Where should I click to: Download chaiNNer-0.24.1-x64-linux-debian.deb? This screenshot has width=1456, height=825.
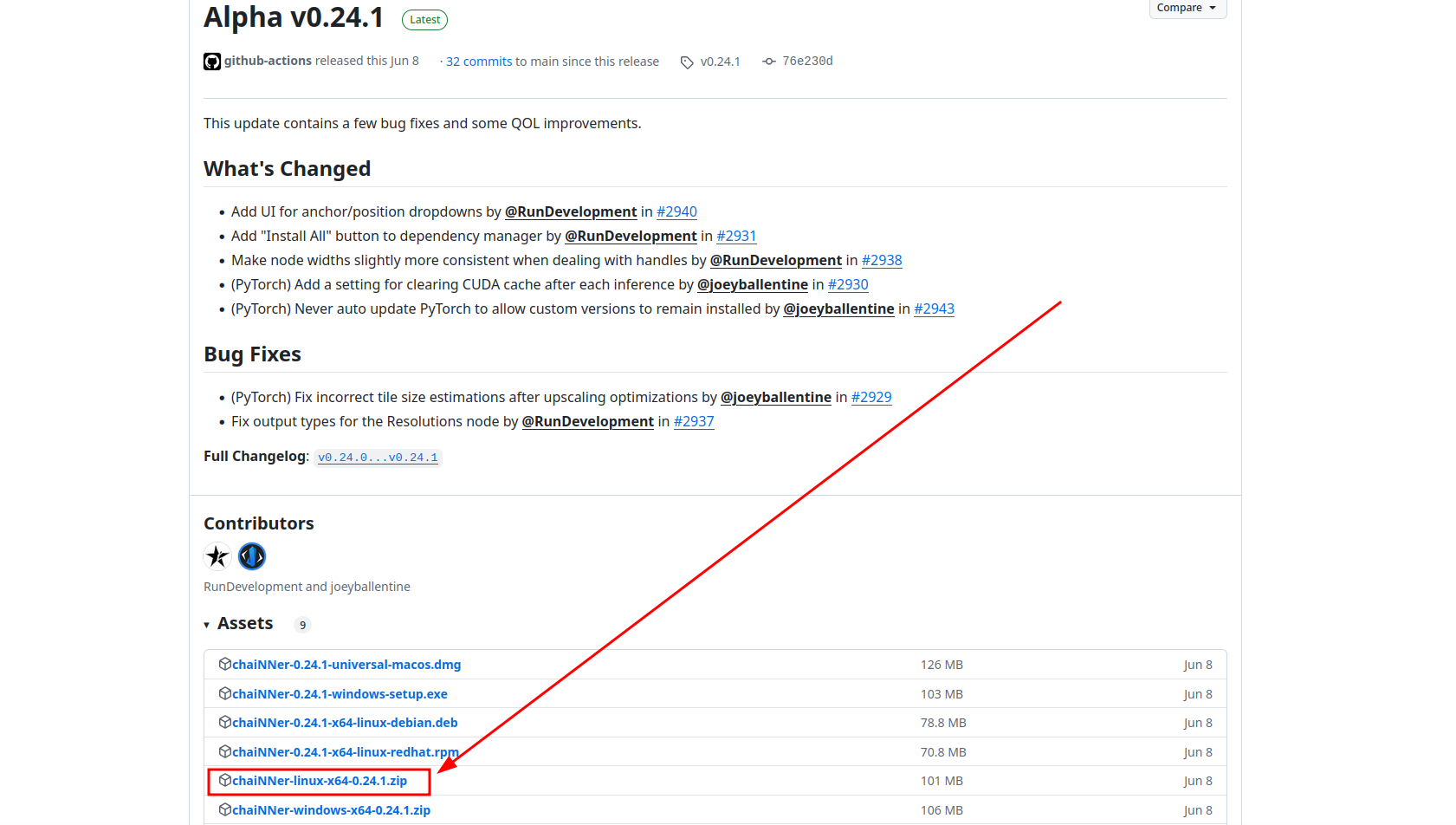click(345, 723)
